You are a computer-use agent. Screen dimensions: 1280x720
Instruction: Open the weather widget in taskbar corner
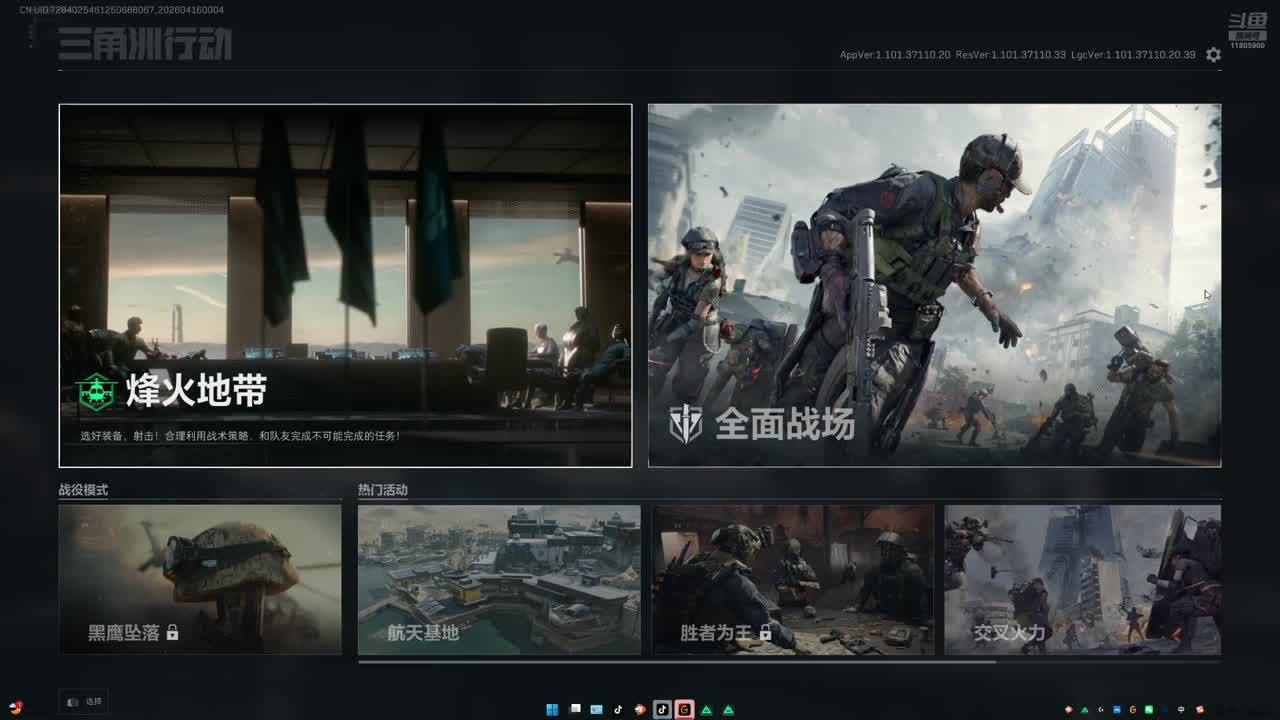click(15, 707)
